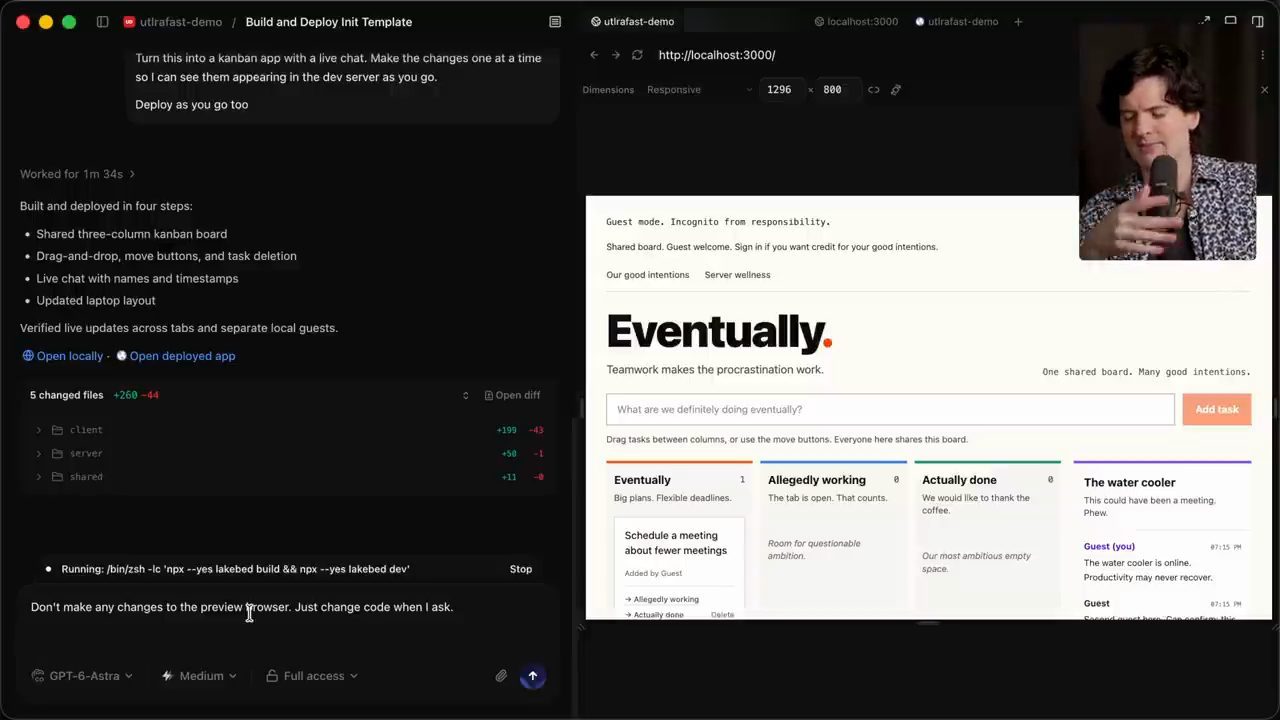Viewport: 1280px width, 720px height.
Task: Toggle the left sidebar panel icon
Action: (102, 22)
